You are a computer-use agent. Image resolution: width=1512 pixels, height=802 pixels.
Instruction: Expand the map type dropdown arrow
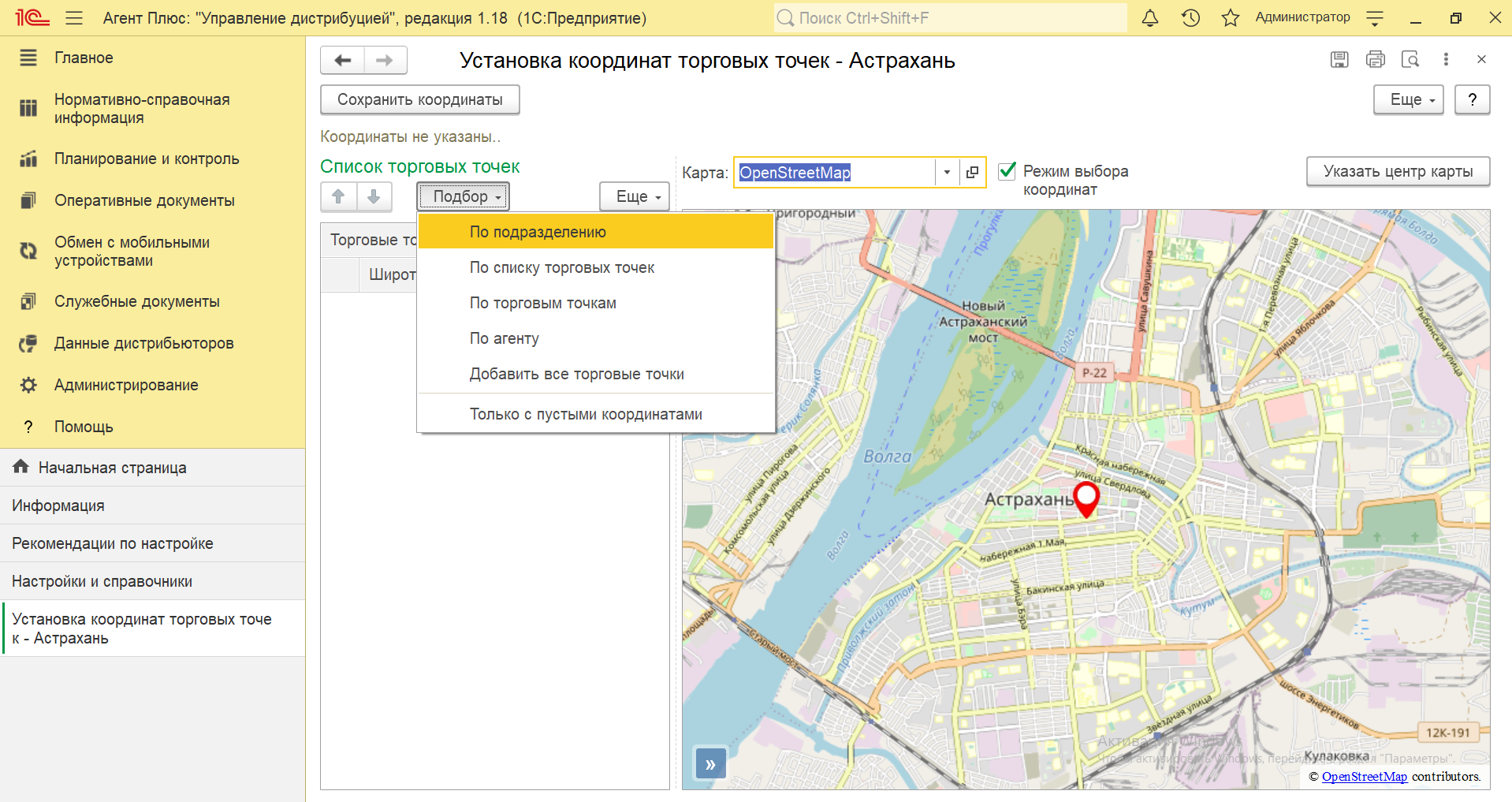tap(947, 173)
